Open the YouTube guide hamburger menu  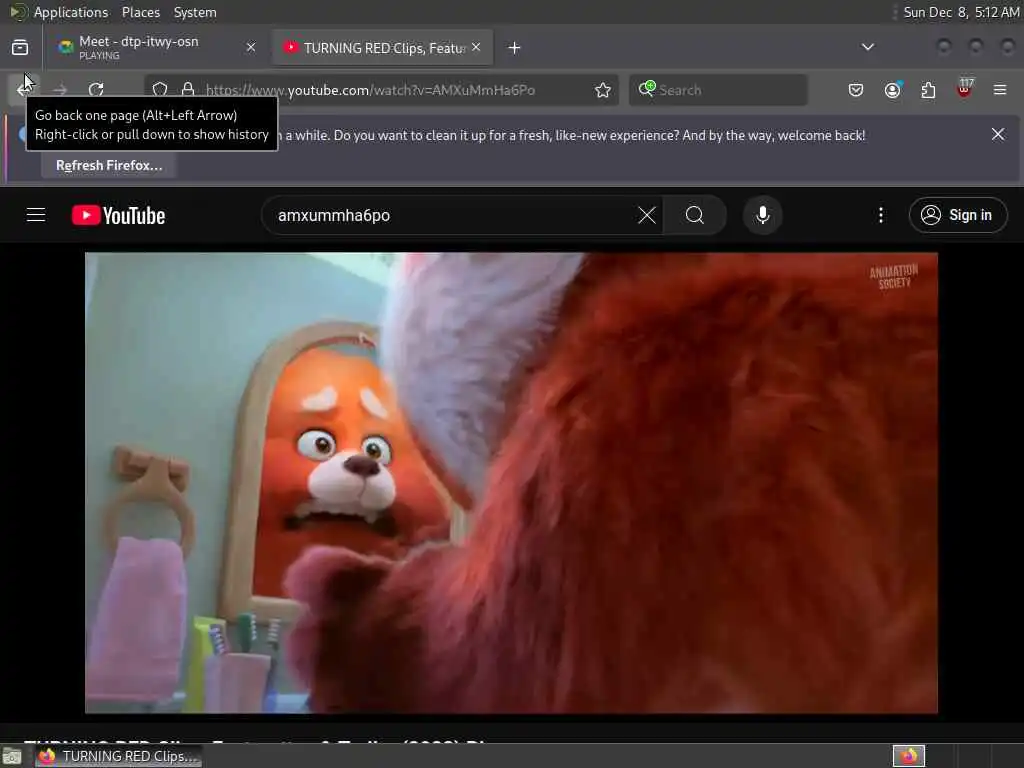[x=36, y=215]
